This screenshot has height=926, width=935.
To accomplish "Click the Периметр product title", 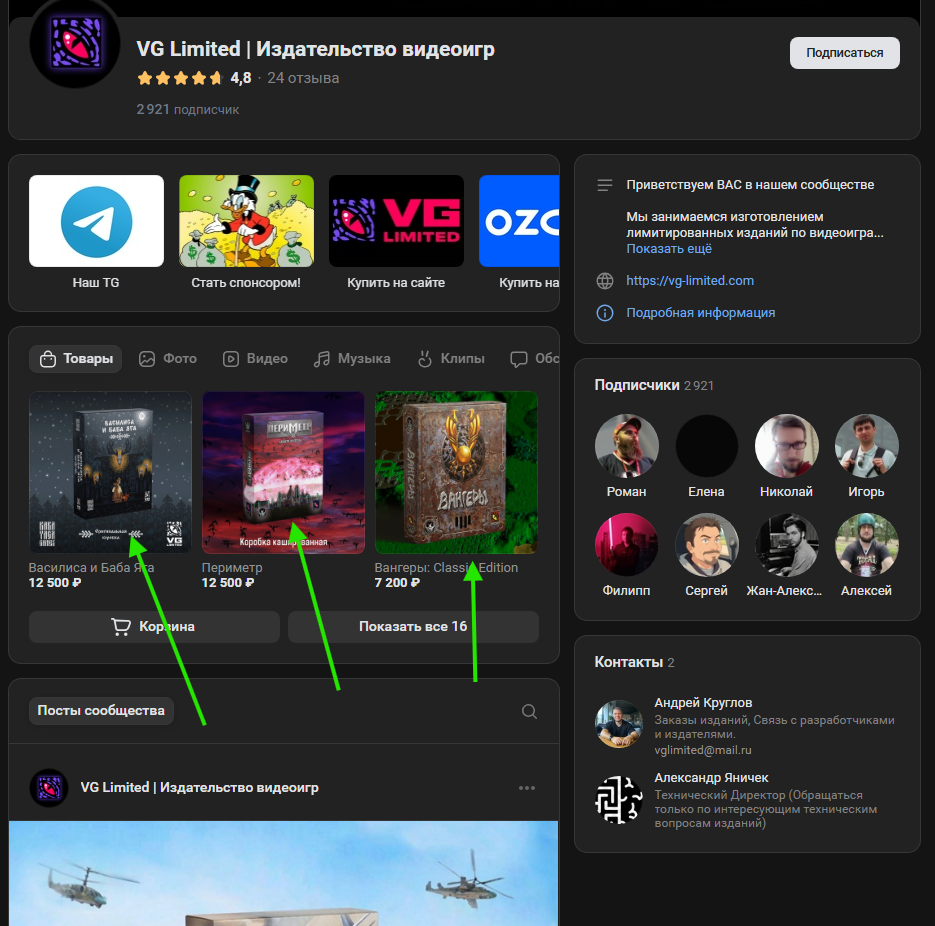I will [232, 568].
